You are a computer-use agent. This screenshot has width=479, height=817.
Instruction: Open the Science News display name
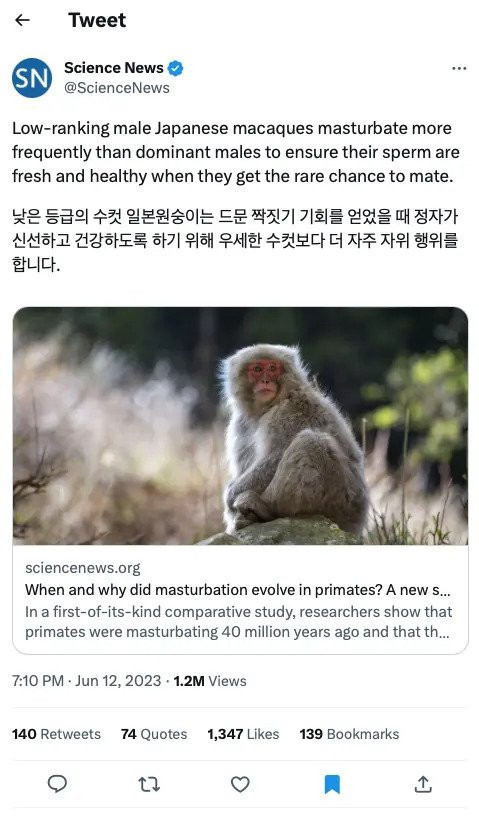[x=114, y=68]
